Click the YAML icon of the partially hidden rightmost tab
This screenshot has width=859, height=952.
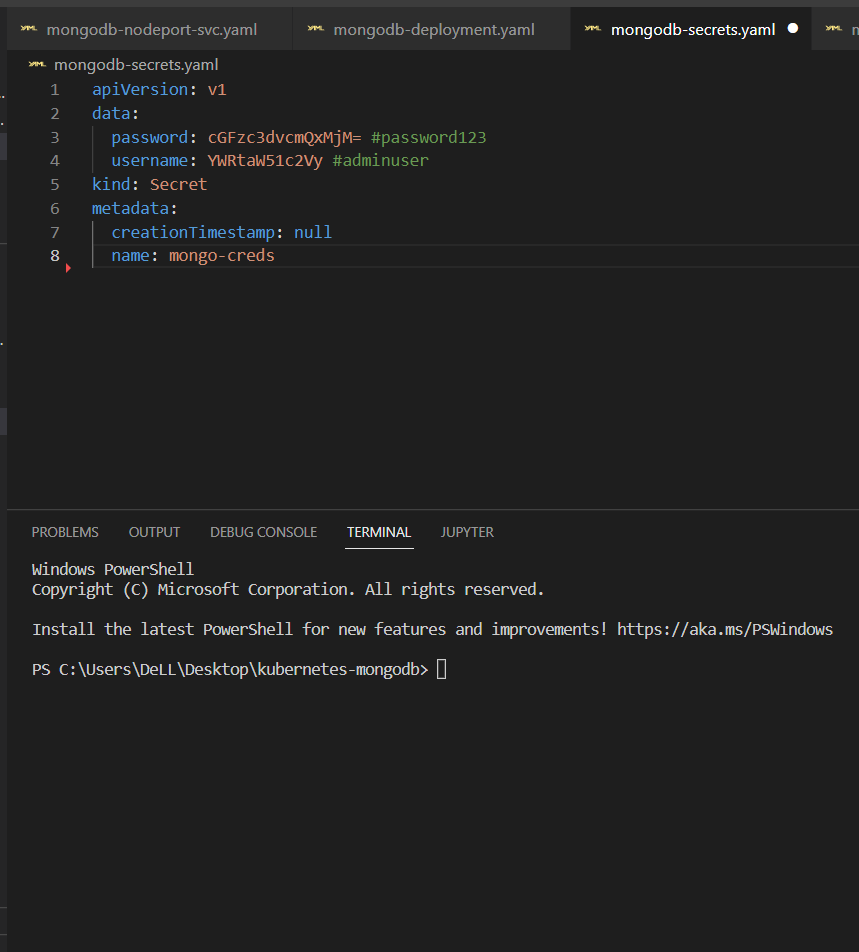click(833, 29)
